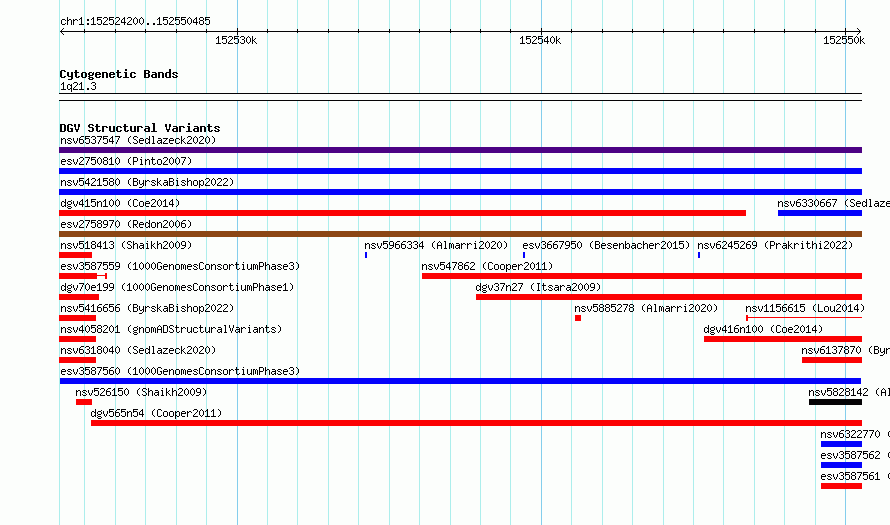Open nsv5966334 (Almarri2020) label
This screenshot has height=525, width=890.
pyautogui.click(x=436, y=245)
